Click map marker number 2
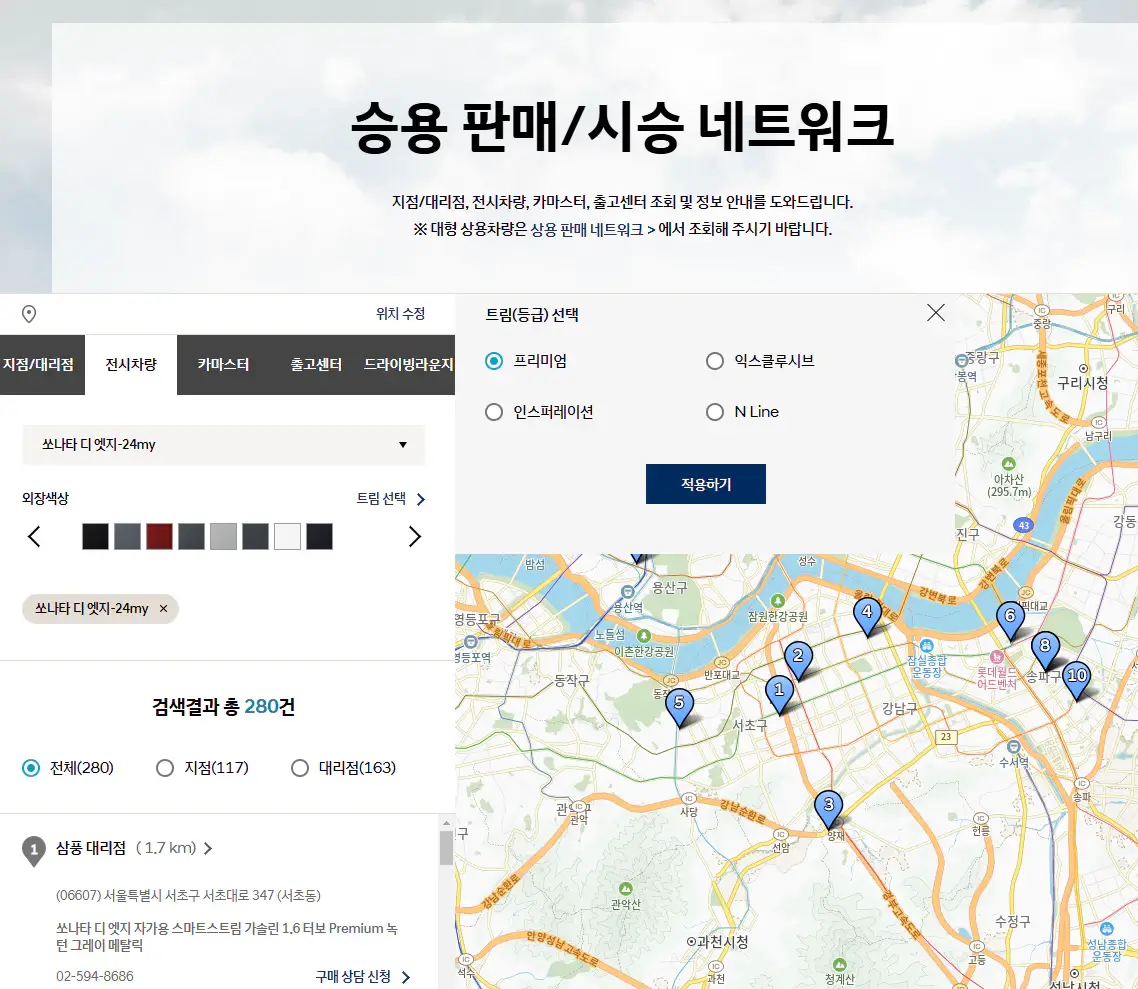 pos(798,660)
